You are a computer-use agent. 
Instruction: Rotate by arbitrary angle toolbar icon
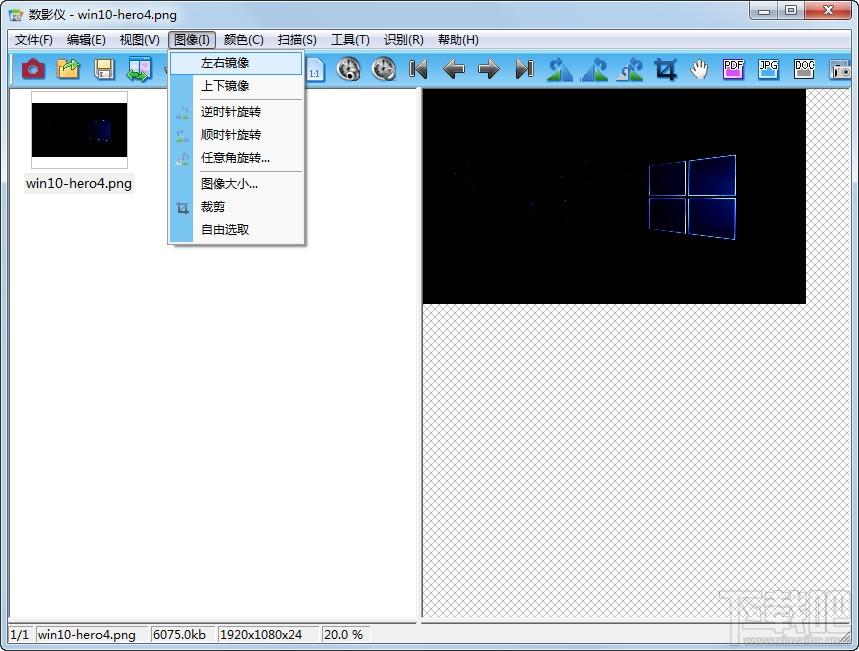[x=630, y=69]
